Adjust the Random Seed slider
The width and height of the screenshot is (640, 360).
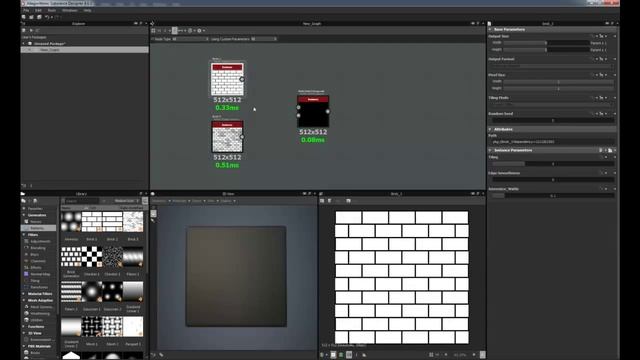[553, 120]
